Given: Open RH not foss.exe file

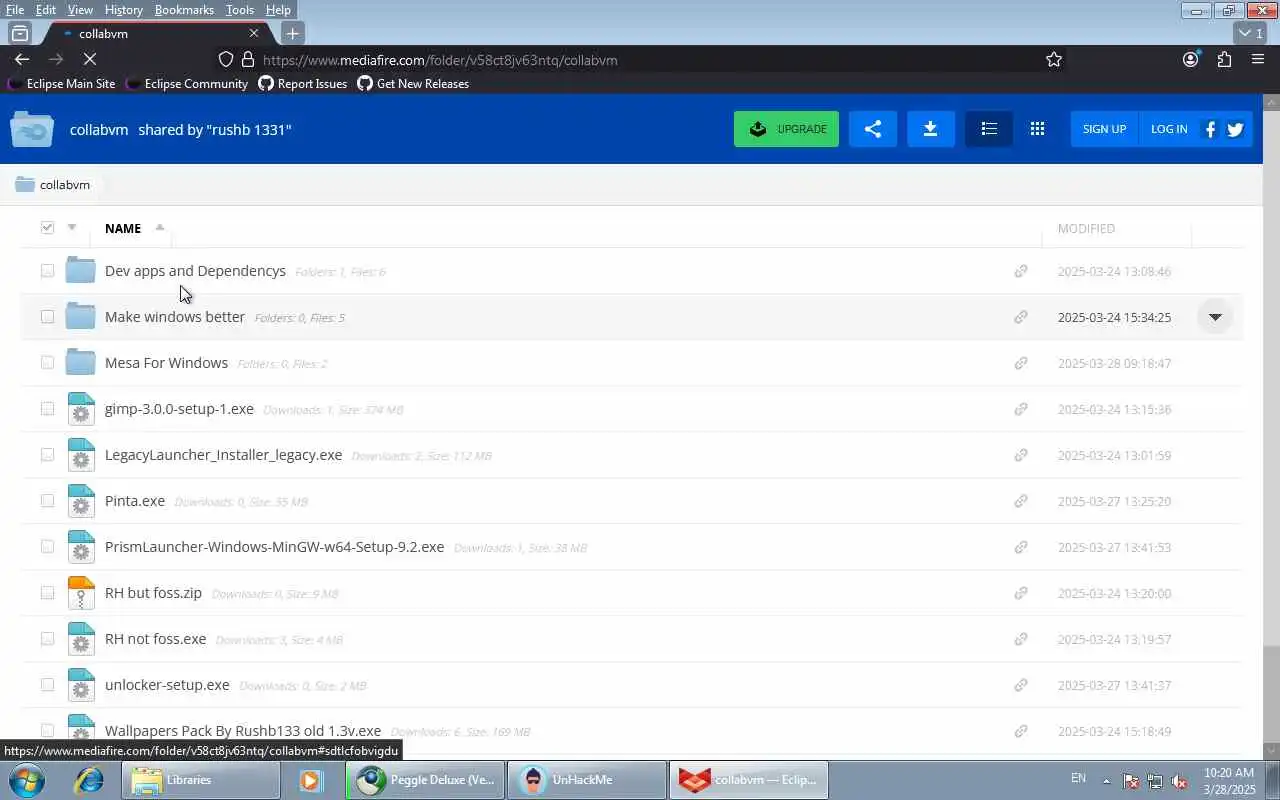Looking at the screenshot, I should pos(155,639).
